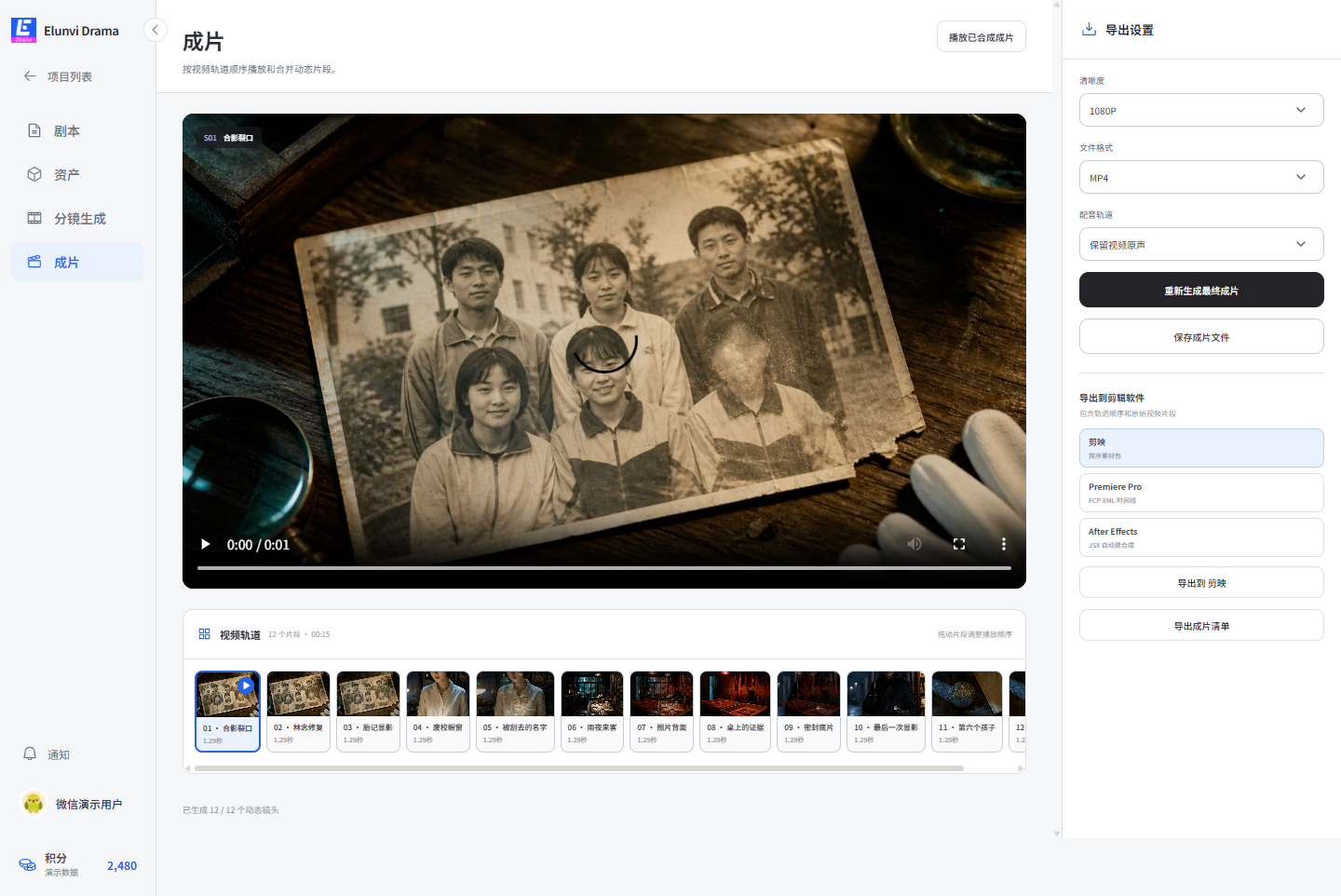Open notifications via the bell icon
The image size is (1341, 896).
point(30,753)
